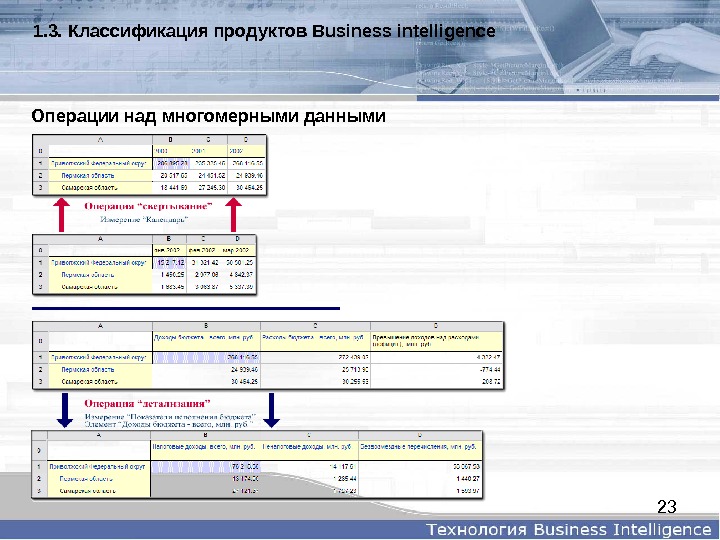Click the "янв 2002" column heading

(x=169, y=250)
